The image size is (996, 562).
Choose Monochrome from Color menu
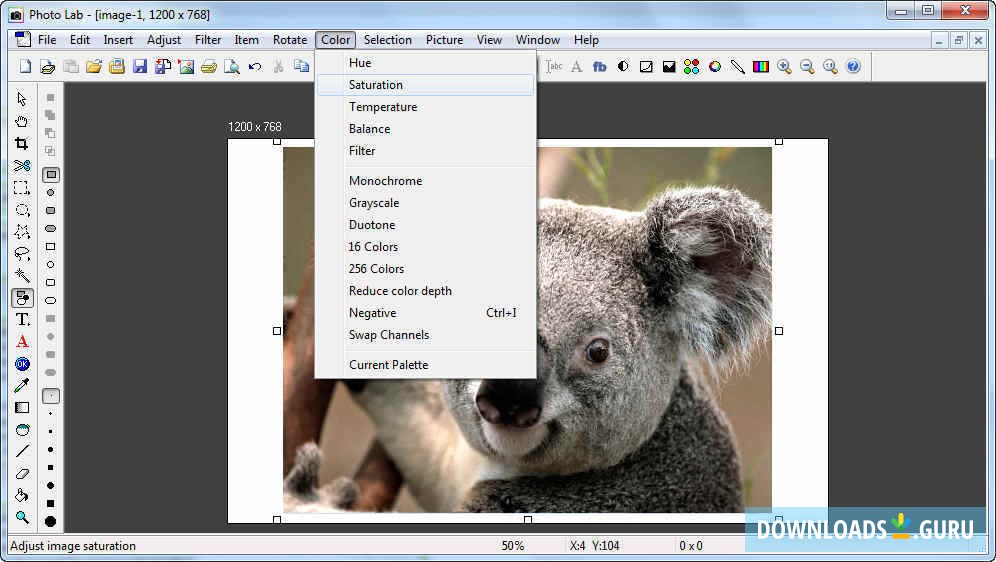pos(426,181)
